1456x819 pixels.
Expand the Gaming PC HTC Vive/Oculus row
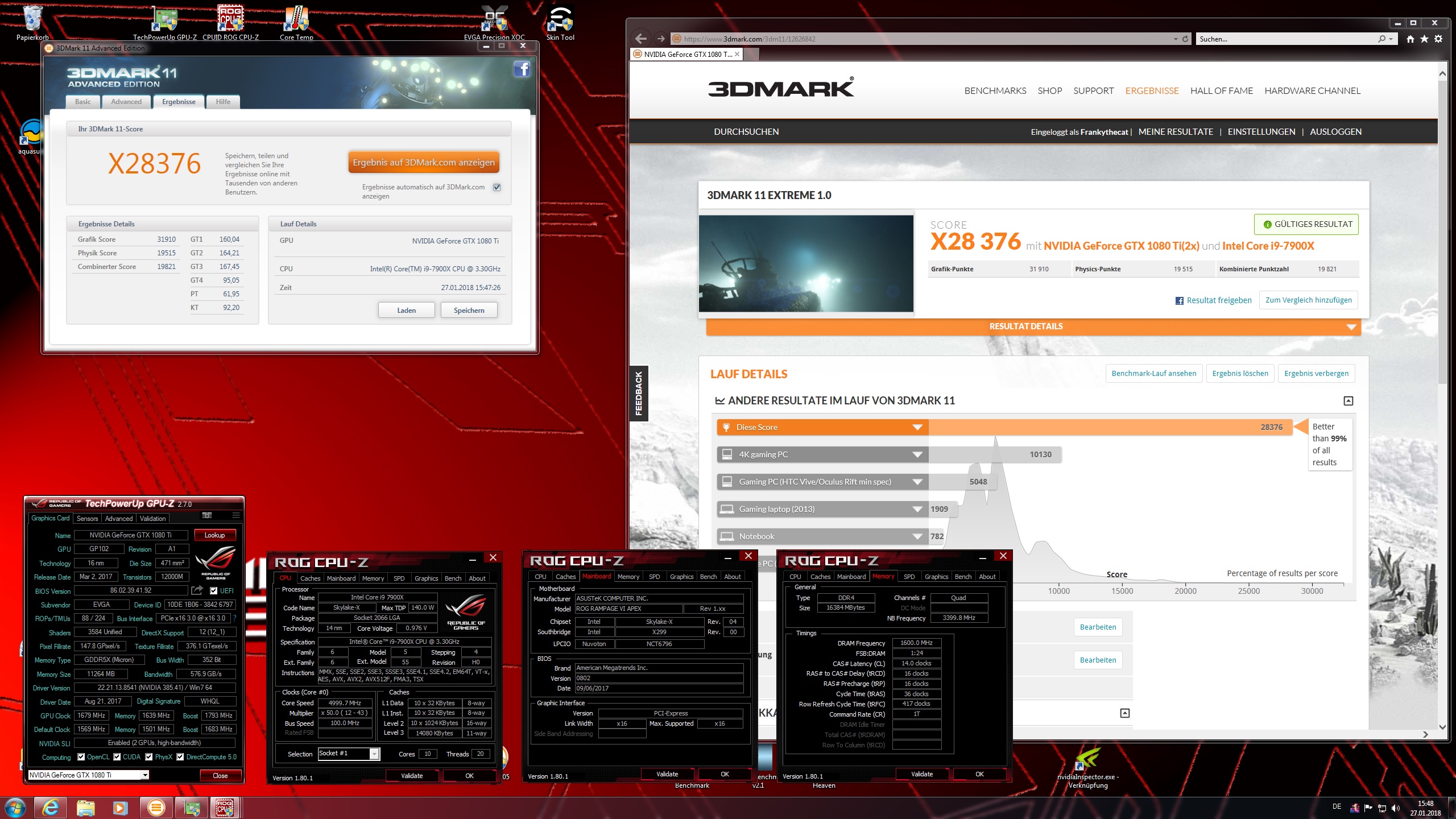(x=917, y=482)
